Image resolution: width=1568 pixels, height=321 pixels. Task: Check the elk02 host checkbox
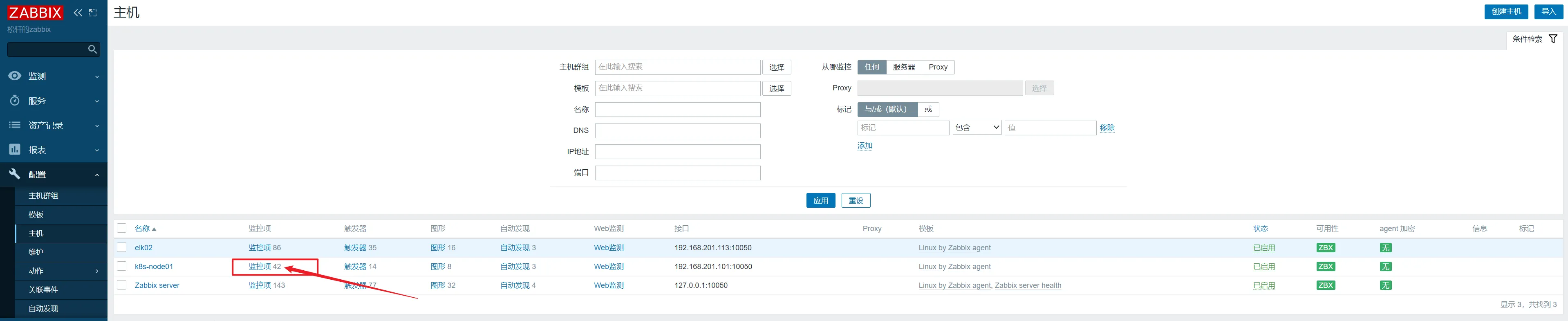122,247
